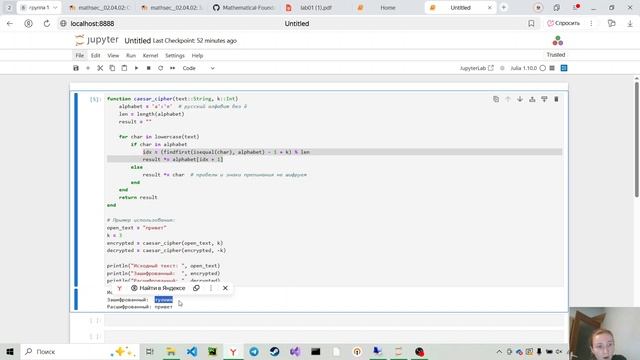The image size is (640, 360).
Task: Restart the kernel using the refresh icon
Action: (x=160, y=68)
